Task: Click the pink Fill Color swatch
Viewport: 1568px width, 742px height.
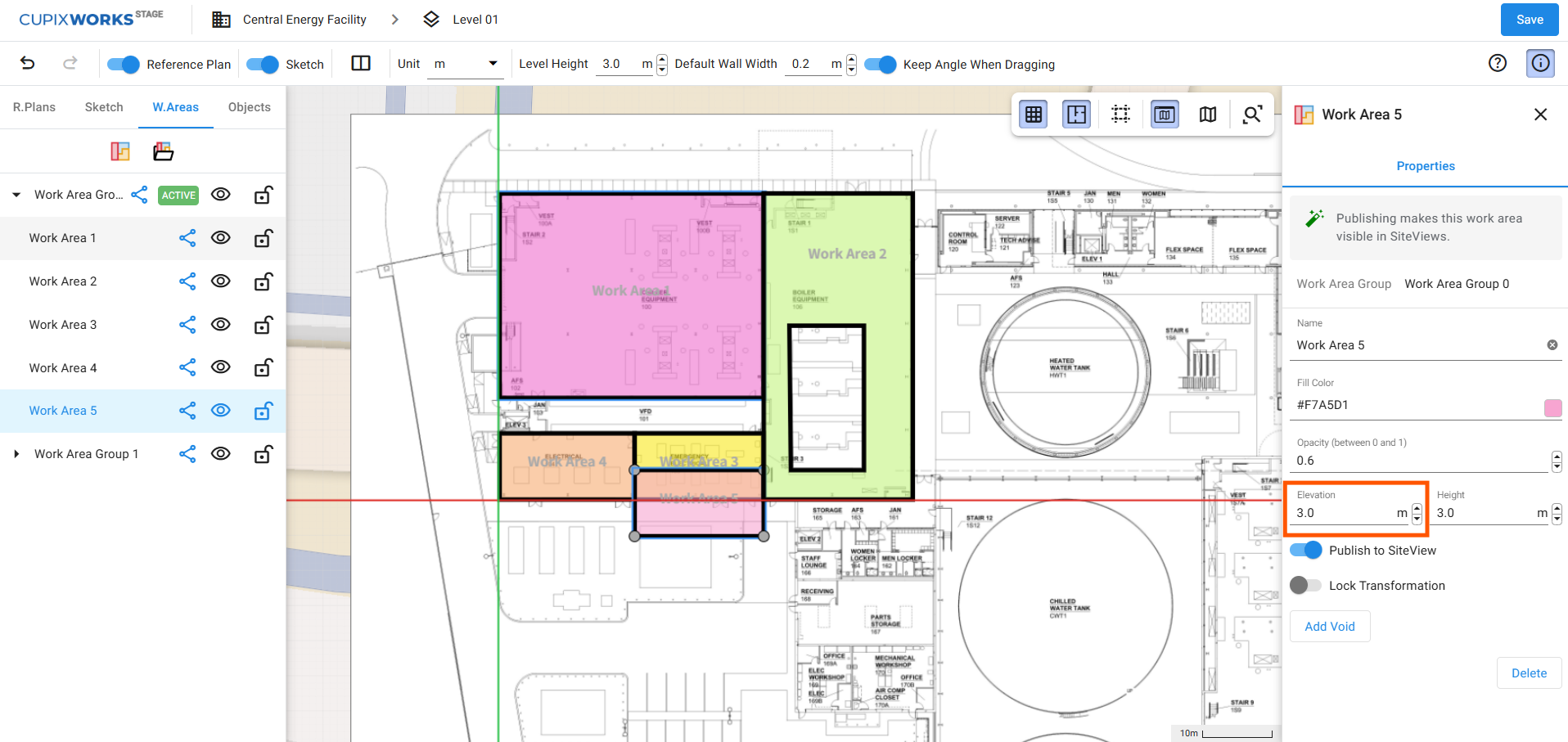Action: [1552, 408]
